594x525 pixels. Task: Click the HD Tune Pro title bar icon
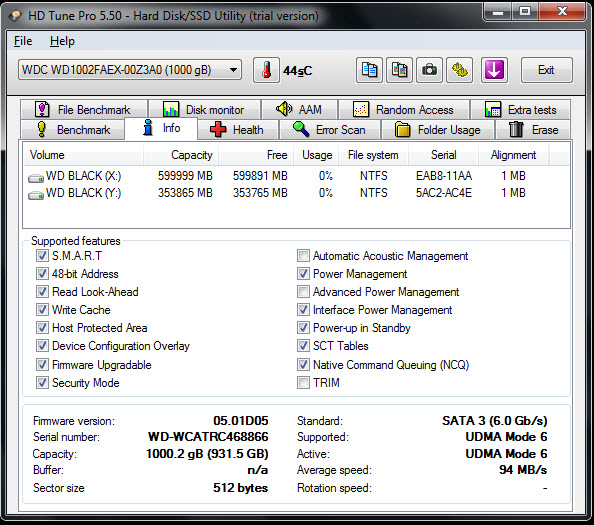(x=15, y=16)
